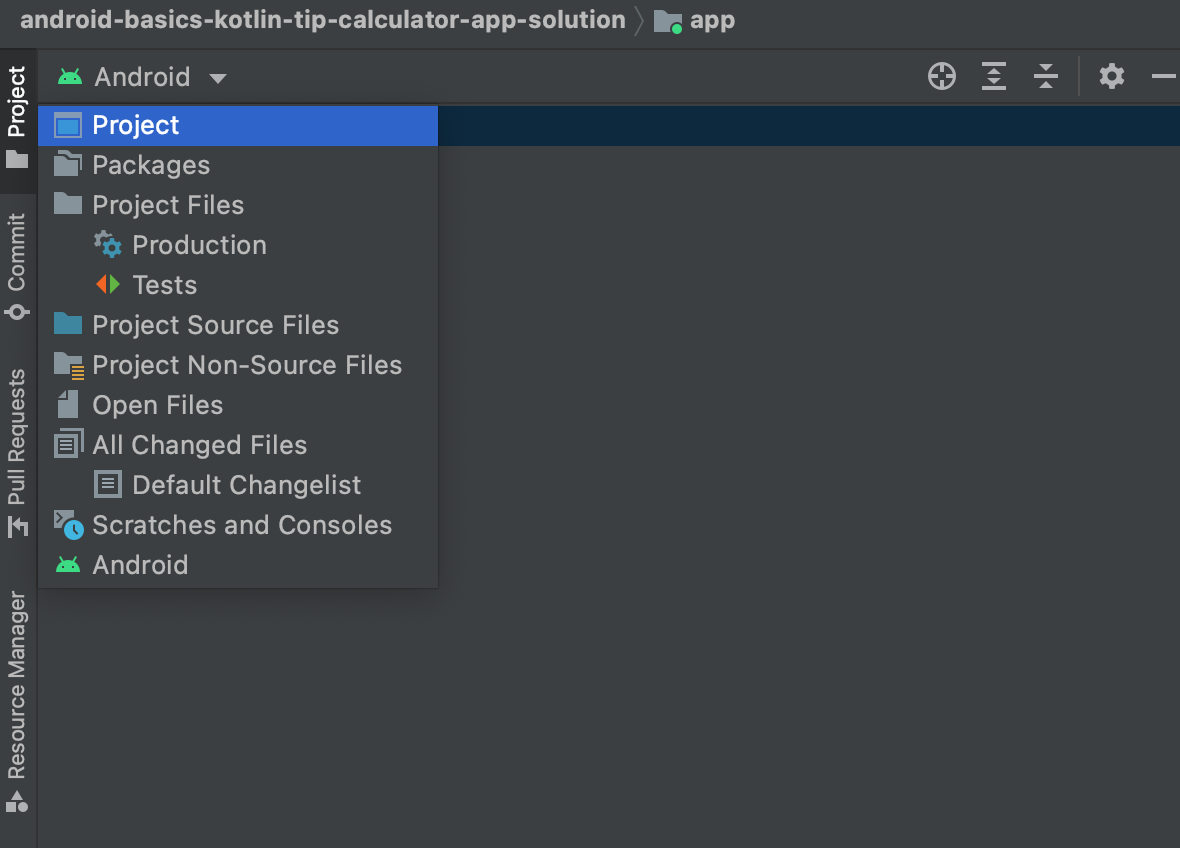The image size is (1180, 848).
Task: Choose Default Changelist entry
Action: coord(238,485)
